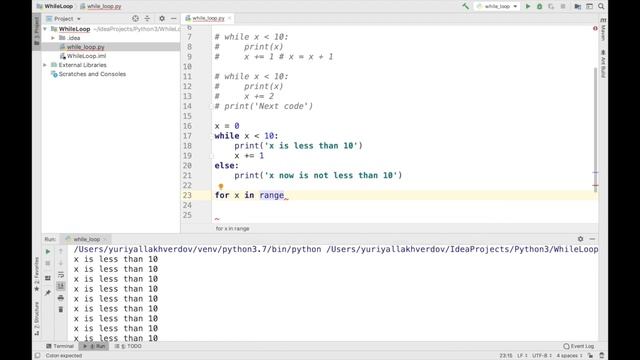Click cursor position 23:15 in status bar

tap(506, 356)
